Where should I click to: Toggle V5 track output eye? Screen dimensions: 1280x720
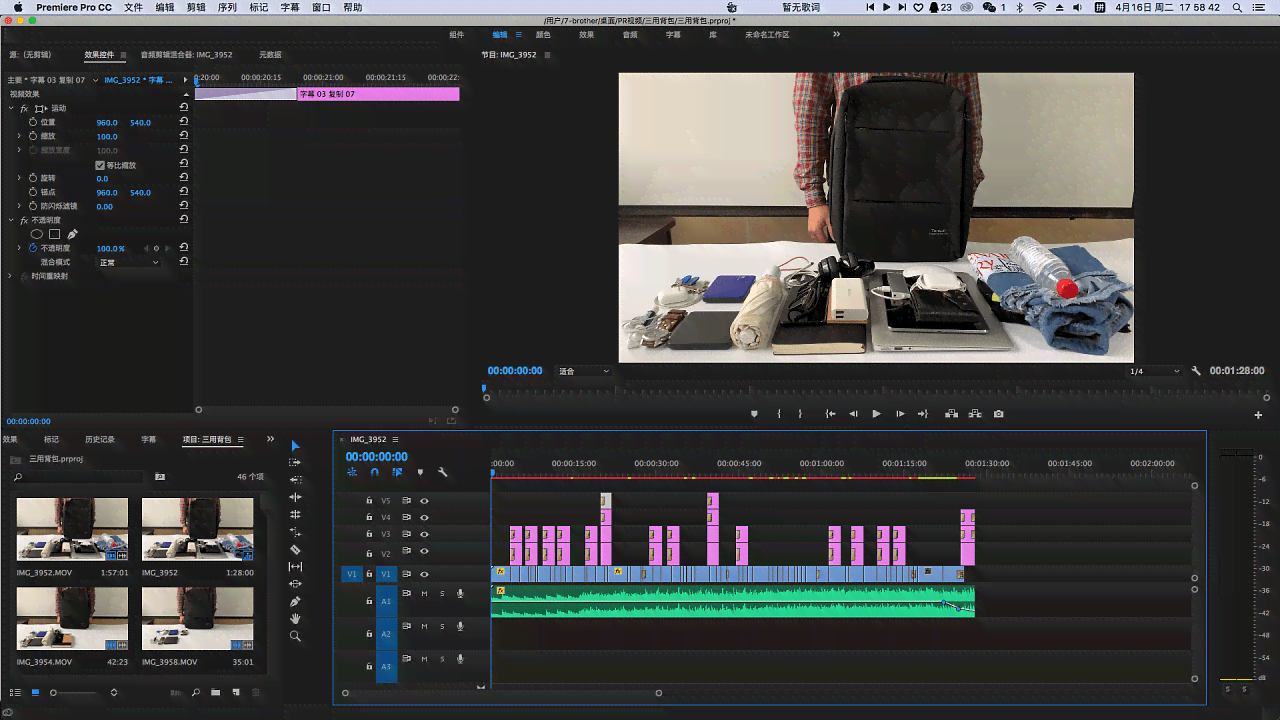coord(424,501)
